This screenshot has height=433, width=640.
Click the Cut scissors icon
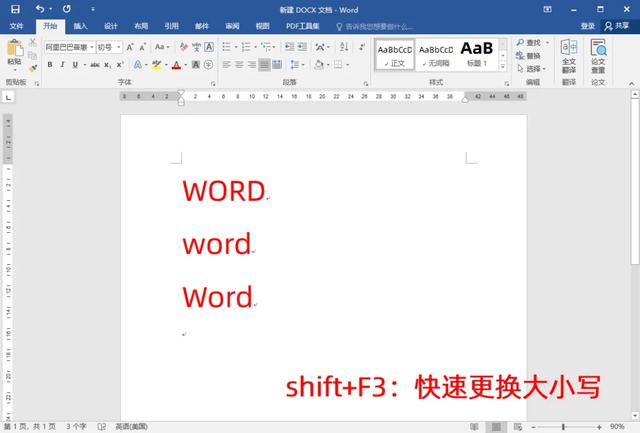click(33, 42)
